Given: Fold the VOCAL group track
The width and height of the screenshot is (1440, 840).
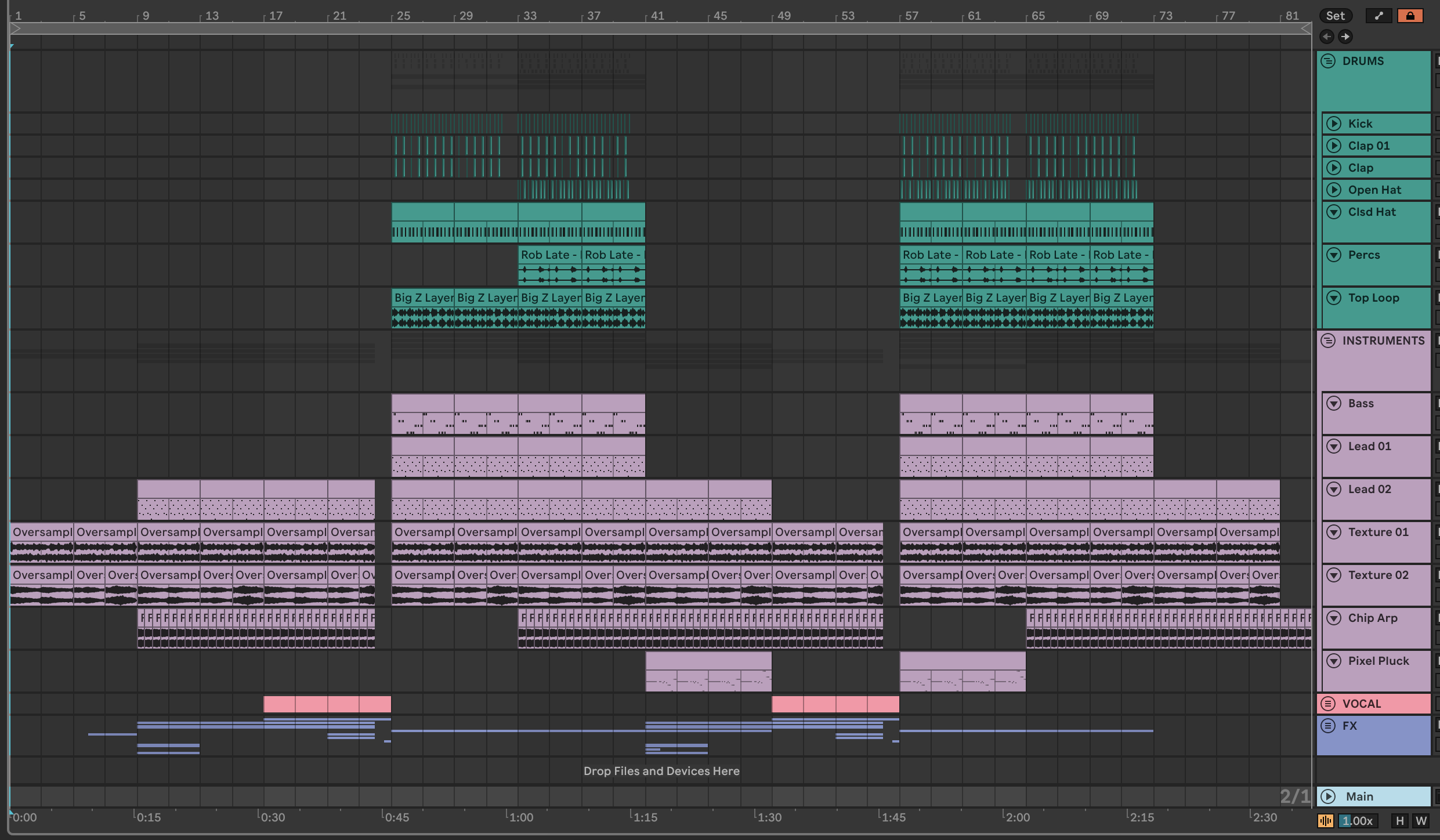Looking at the screenshot, I should tap(1328, 704).
